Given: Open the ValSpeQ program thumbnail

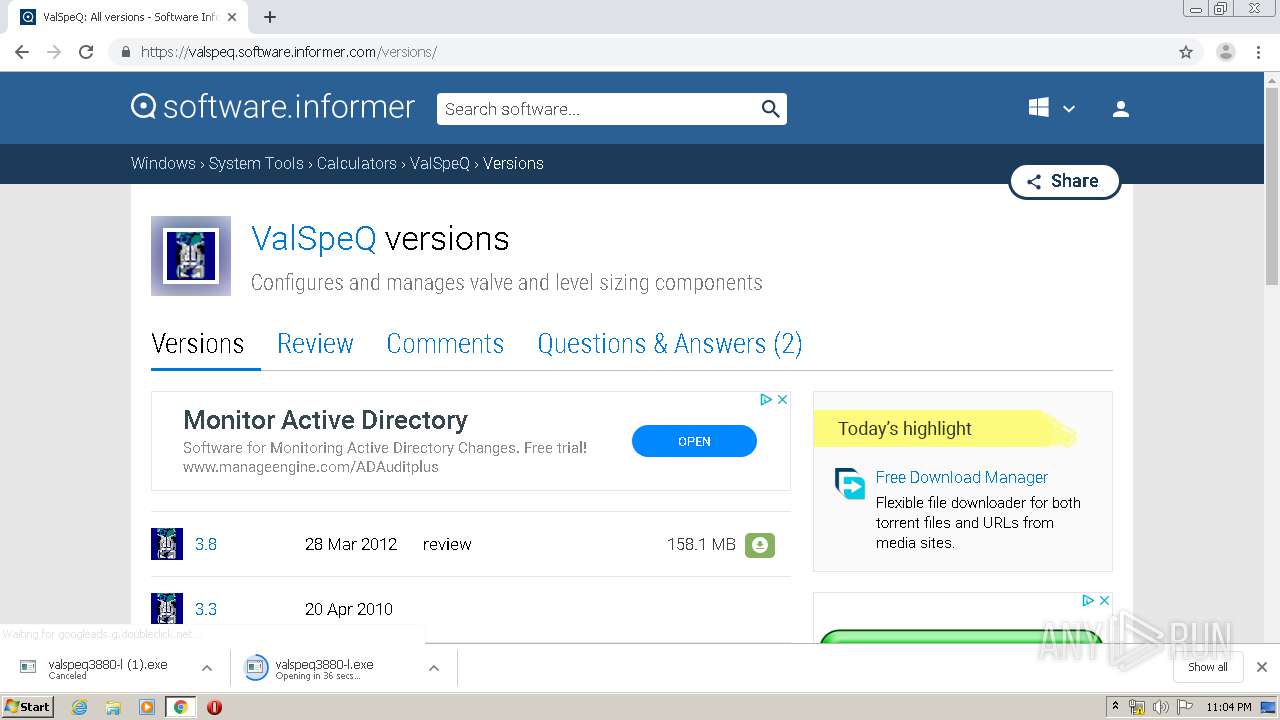Looking at the screenshot, I should point(191,256).
